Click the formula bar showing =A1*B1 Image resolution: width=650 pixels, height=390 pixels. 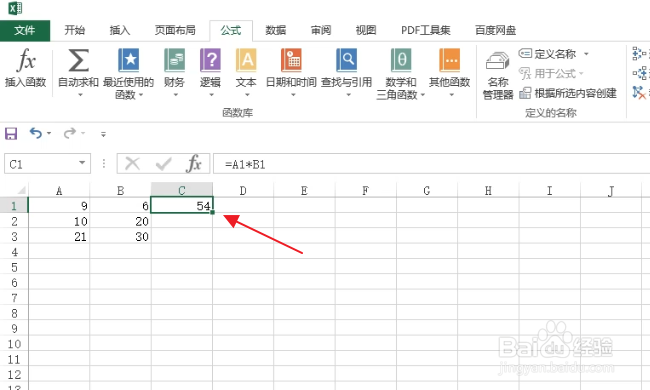(x=431, y=164)
